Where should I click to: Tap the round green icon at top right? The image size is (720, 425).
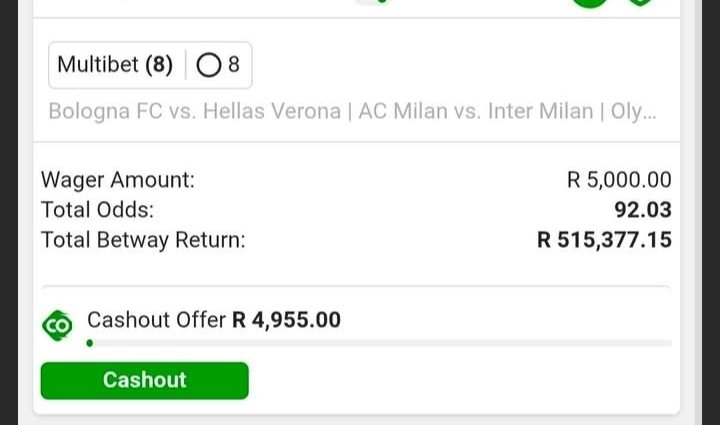(x=590, y=3)
